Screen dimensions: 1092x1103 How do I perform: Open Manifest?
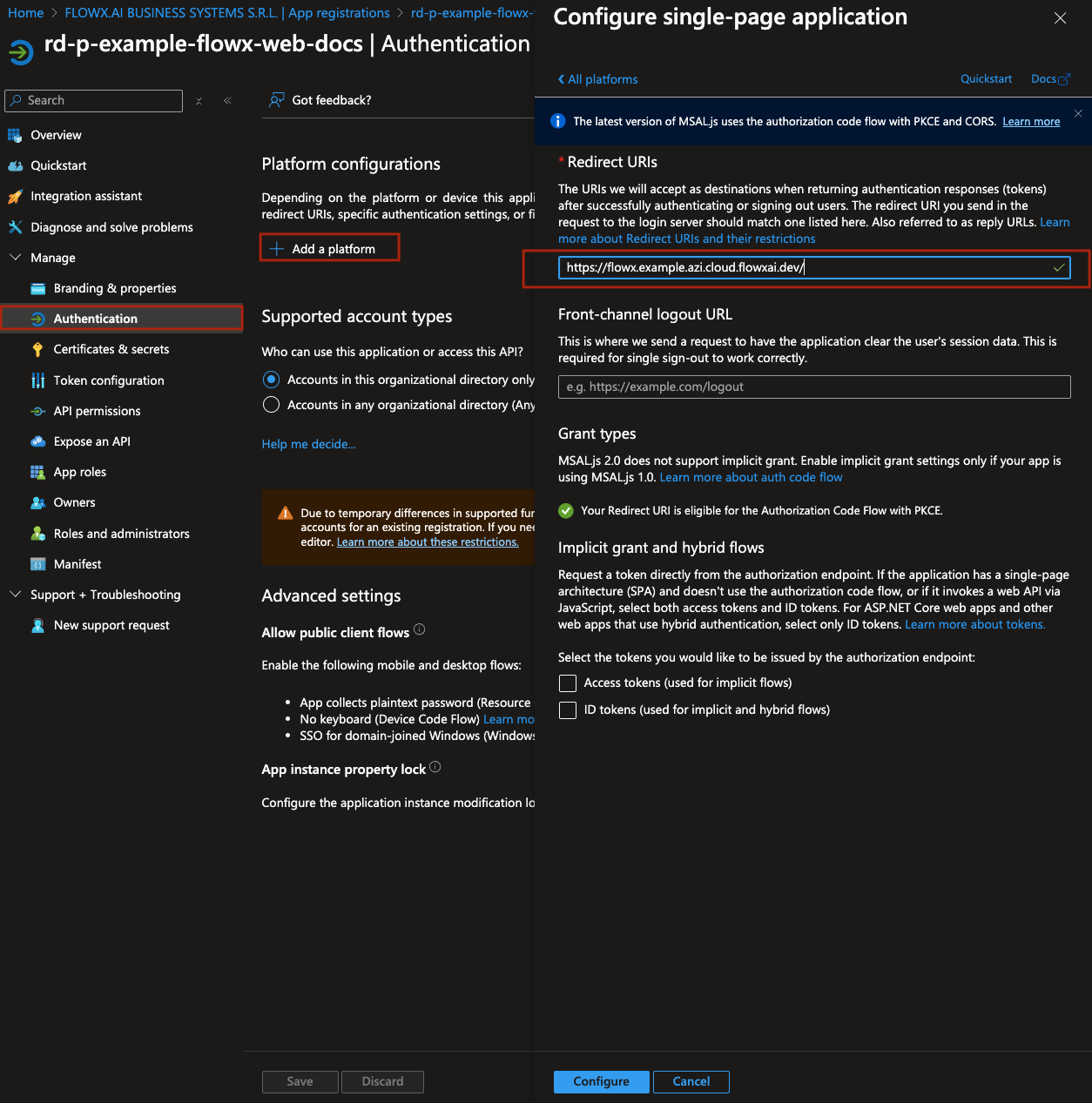pos(77,564)
